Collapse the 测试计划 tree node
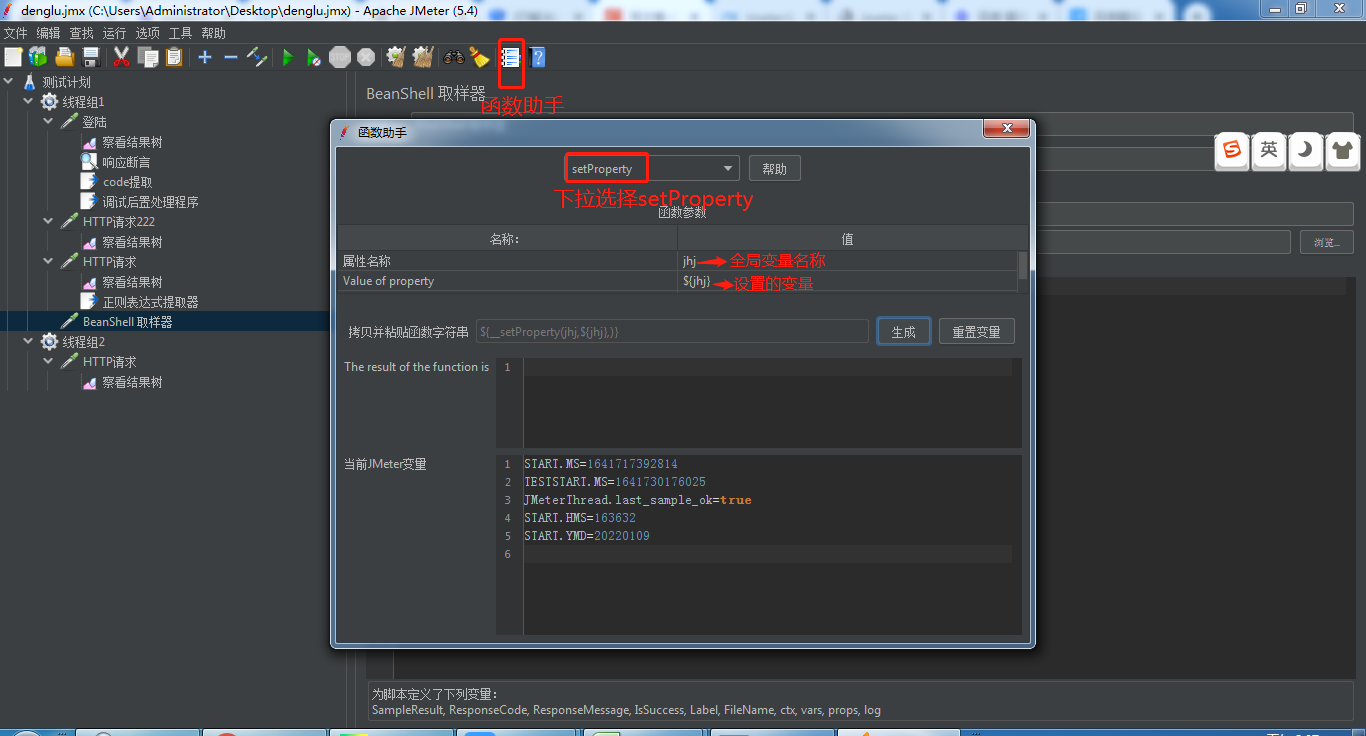Image resolution: width=1366 pixels, height=736 pixels. pyautogui.click(x=9, y=81)
